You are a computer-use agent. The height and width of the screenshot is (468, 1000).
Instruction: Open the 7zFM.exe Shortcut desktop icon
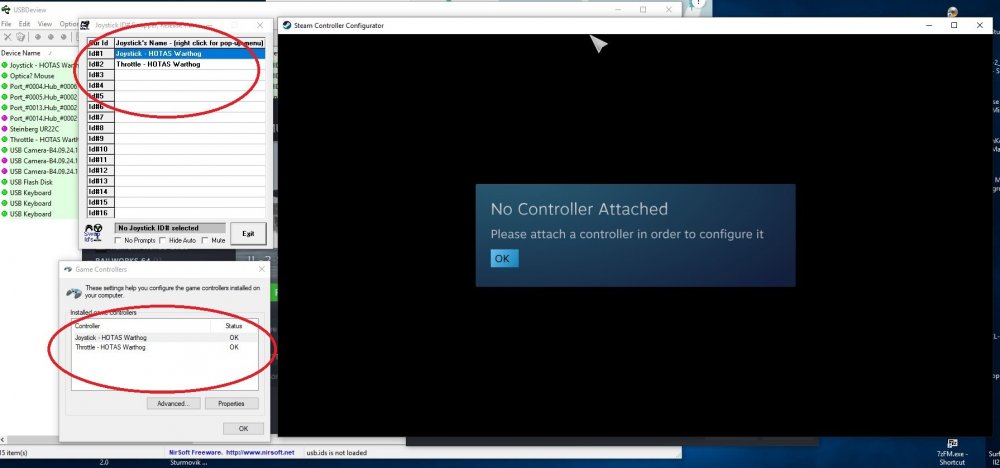point(951,452)
